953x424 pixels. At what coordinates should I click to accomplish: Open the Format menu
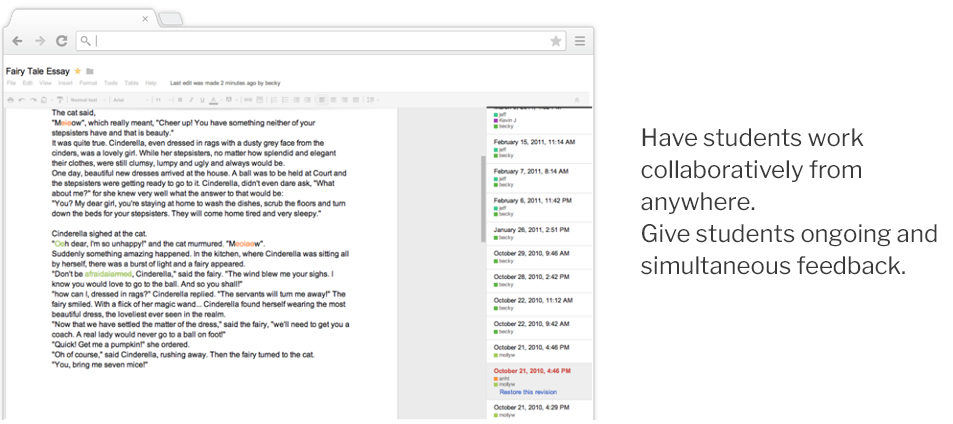88,83
